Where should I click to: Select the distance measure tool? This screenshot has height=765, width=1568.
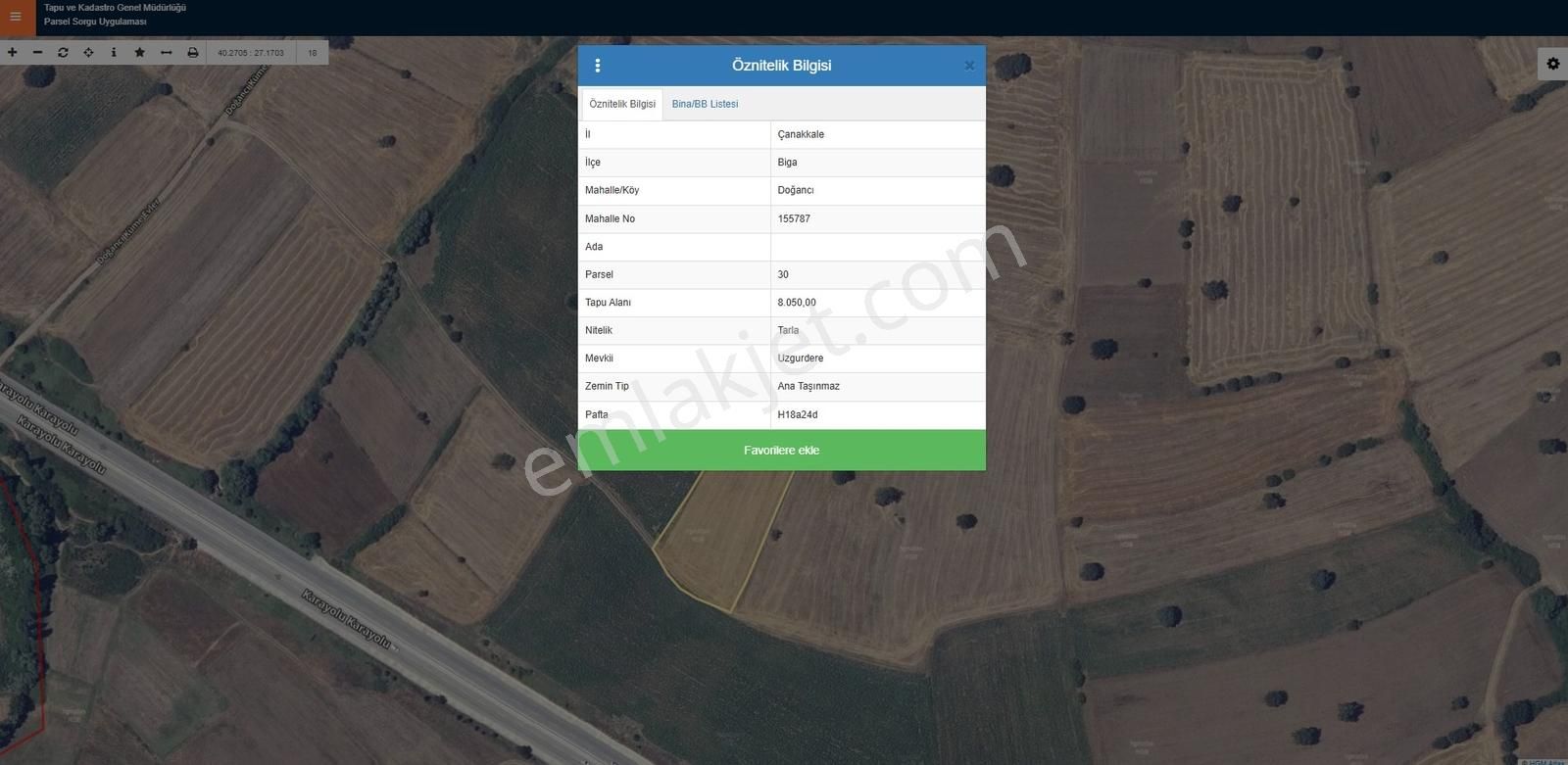click(167, 53)
